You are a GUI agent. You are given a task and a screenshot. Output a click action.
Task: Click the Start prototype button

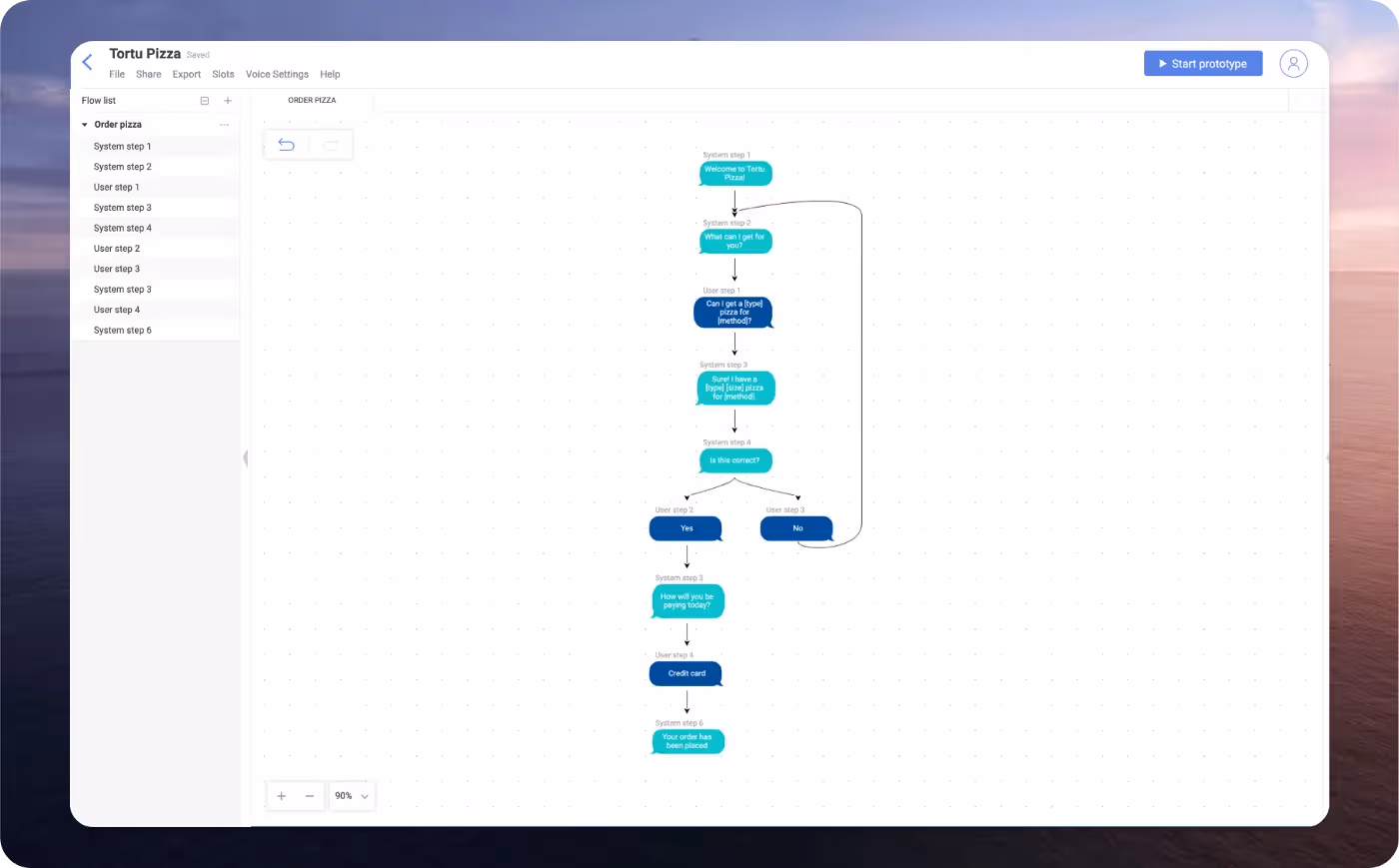pyautogui.click(x=1203, y=63)
